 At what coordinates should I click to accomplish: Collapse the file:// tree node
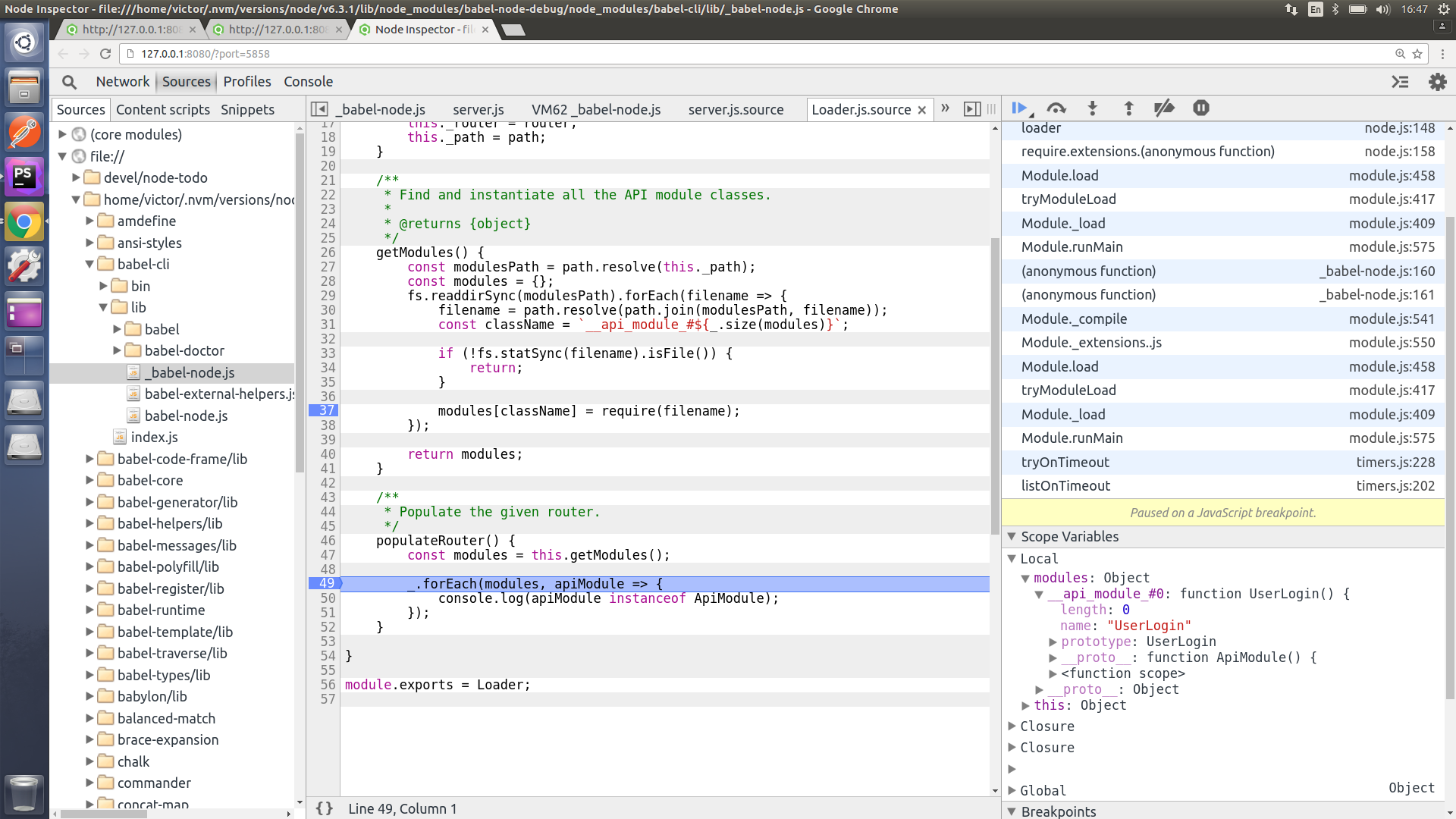pyautogui.click(x=62, y=156)
